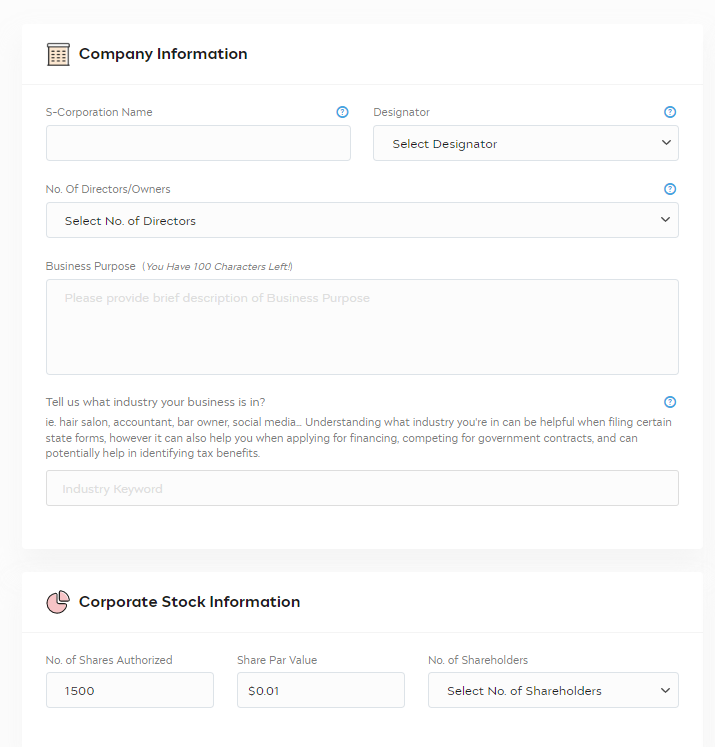
Task: Show help info for Designator field
Action: tap(670, 112)
